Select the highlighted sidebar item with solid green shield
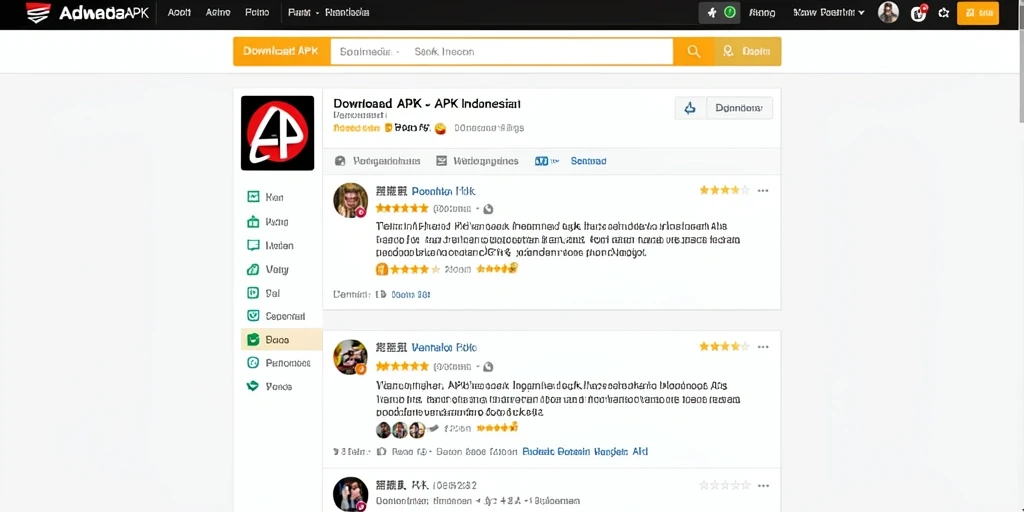Screen dimensions: 1024x512 [x=281, y=340]
